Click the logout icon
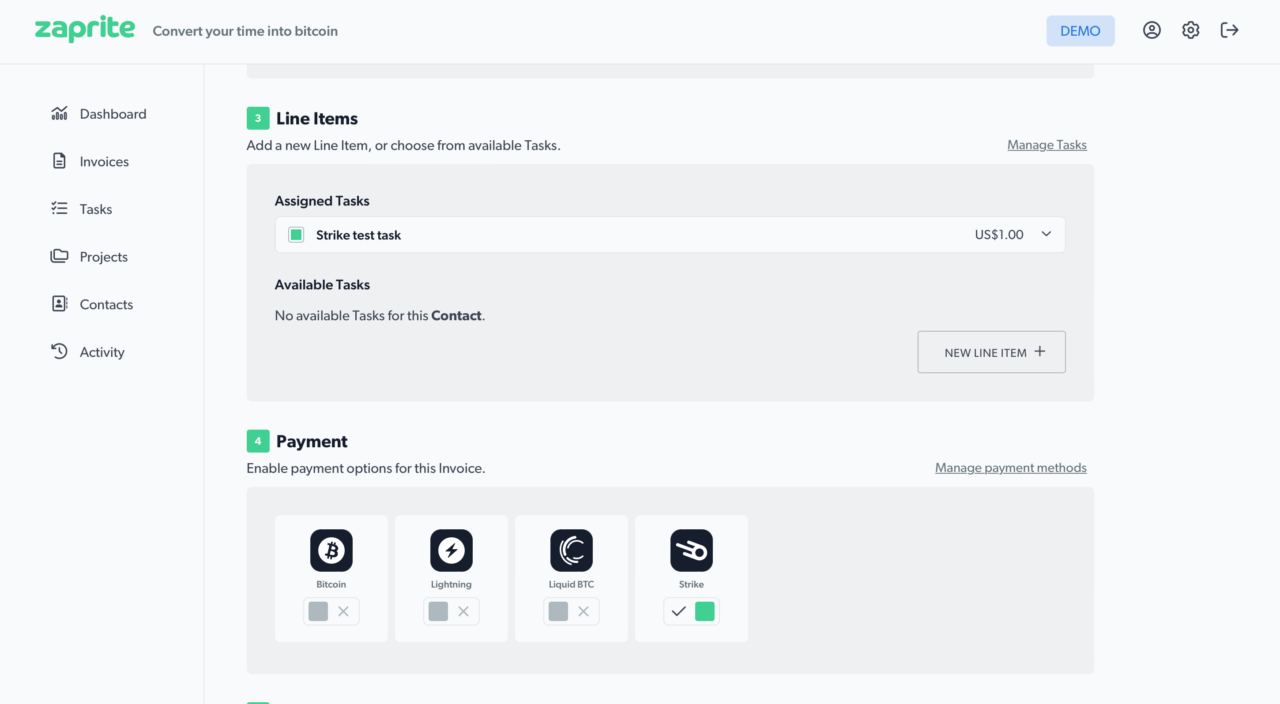The width and height of the screenshot is (1280, 704). 1230,30
